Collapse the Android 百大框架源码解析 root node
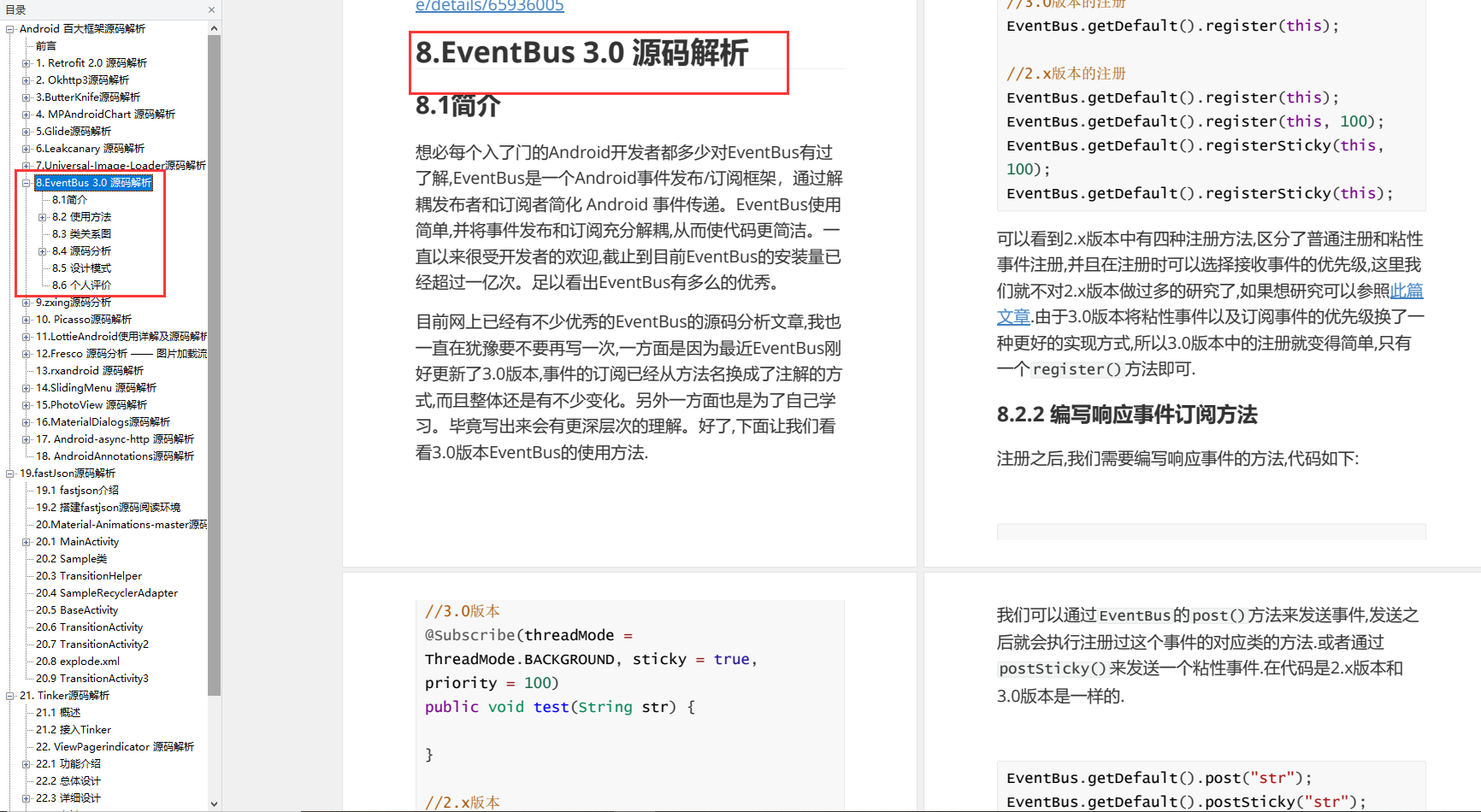1481x812 pixels. [10, 29]
